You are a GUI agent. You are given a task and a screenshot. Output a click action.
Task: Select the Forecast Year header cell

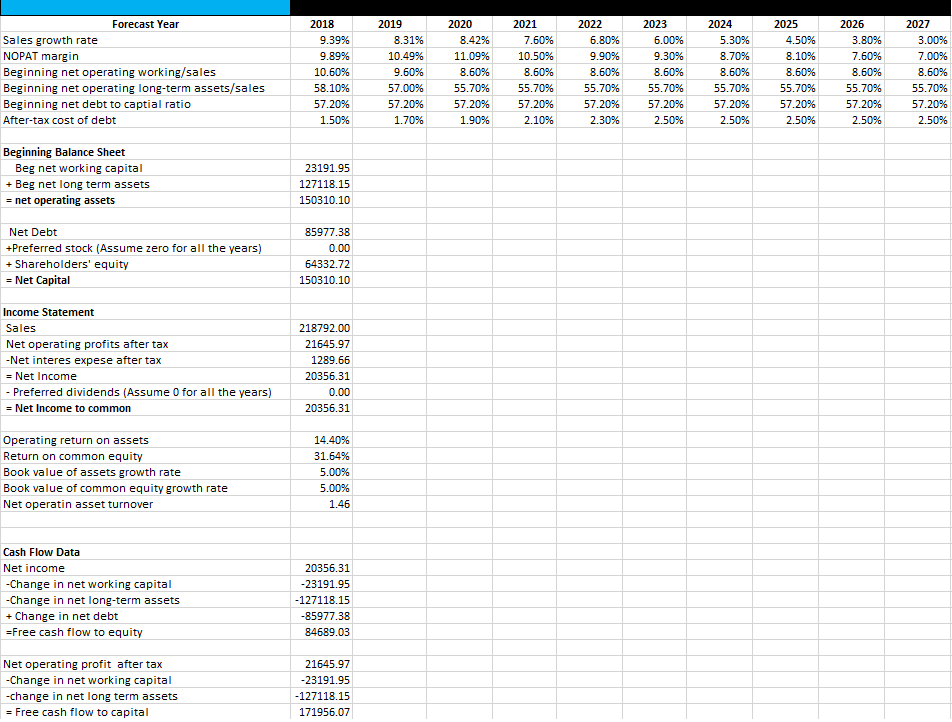[146, 24]
